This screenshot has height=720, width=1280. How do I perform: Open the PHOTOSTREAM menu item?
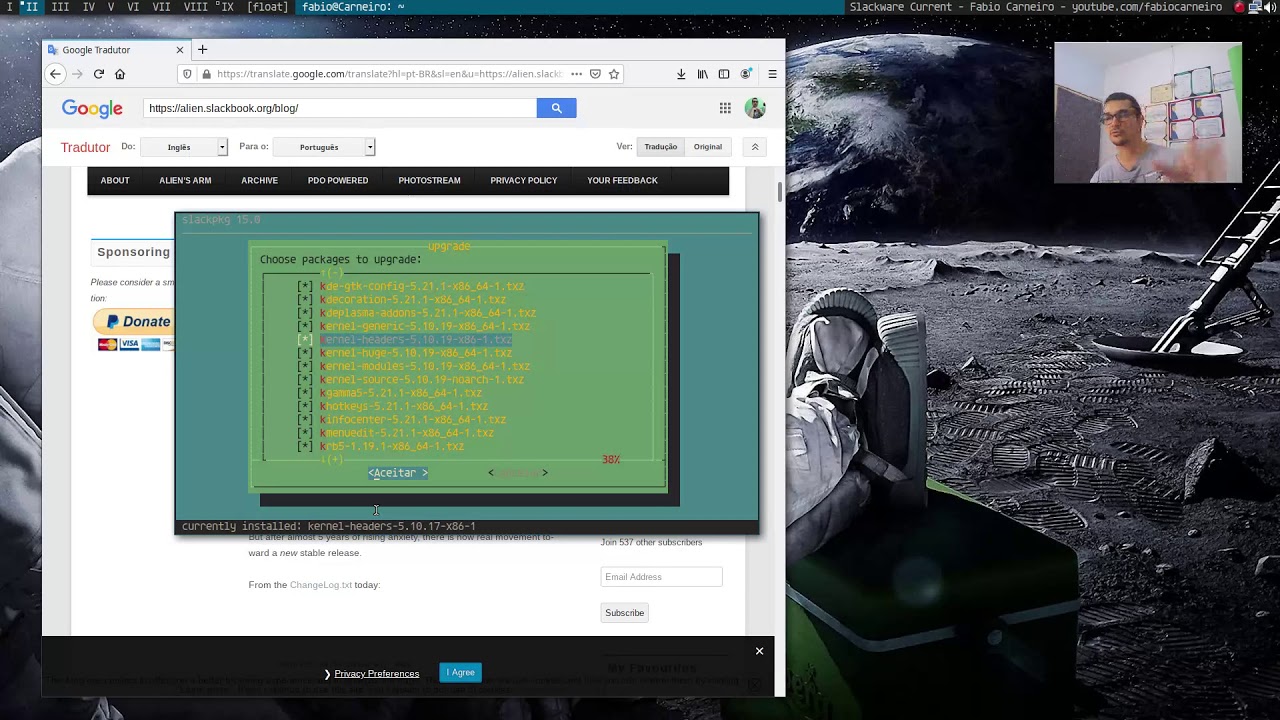[429, 181]
